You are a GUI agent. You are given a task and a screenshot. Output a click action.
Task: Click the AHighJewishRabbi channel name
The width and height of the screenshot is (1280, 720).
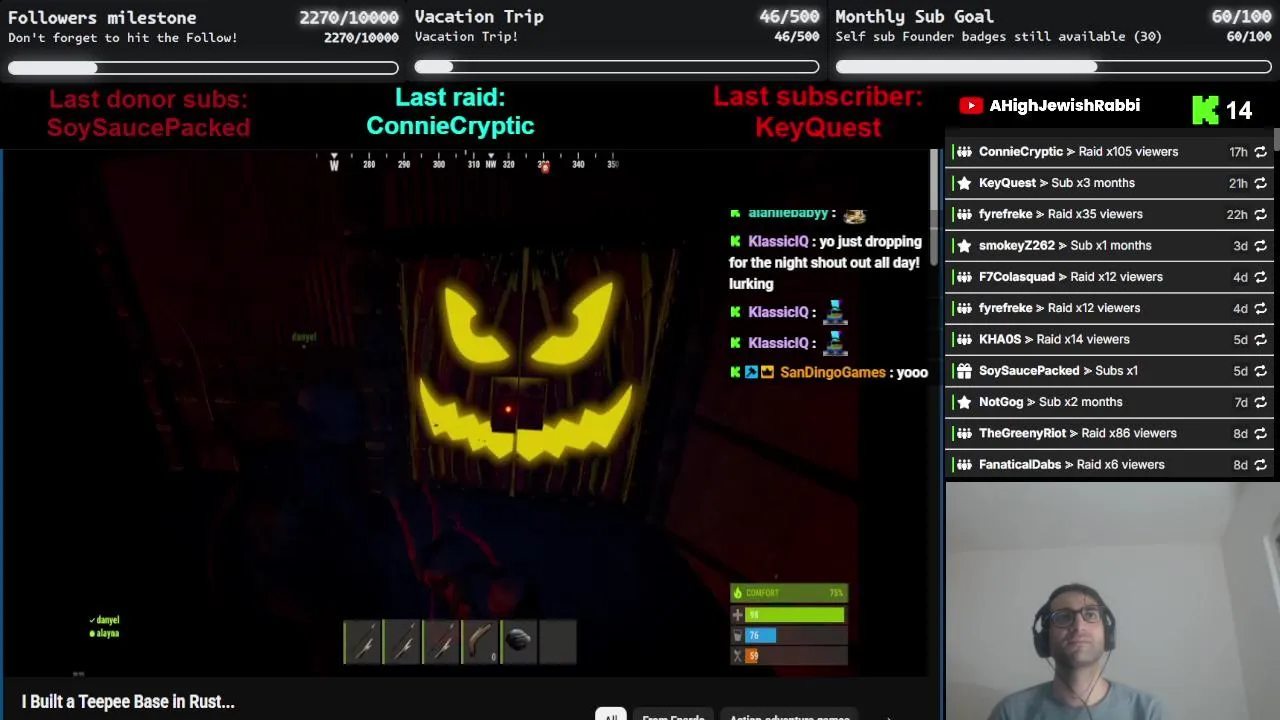coord(1065,106)
